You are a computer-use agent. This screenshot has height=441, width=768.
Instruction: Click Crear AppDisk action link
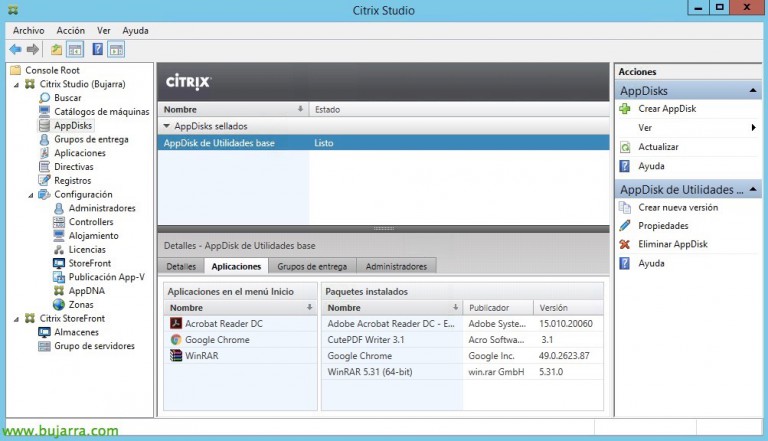667,109
